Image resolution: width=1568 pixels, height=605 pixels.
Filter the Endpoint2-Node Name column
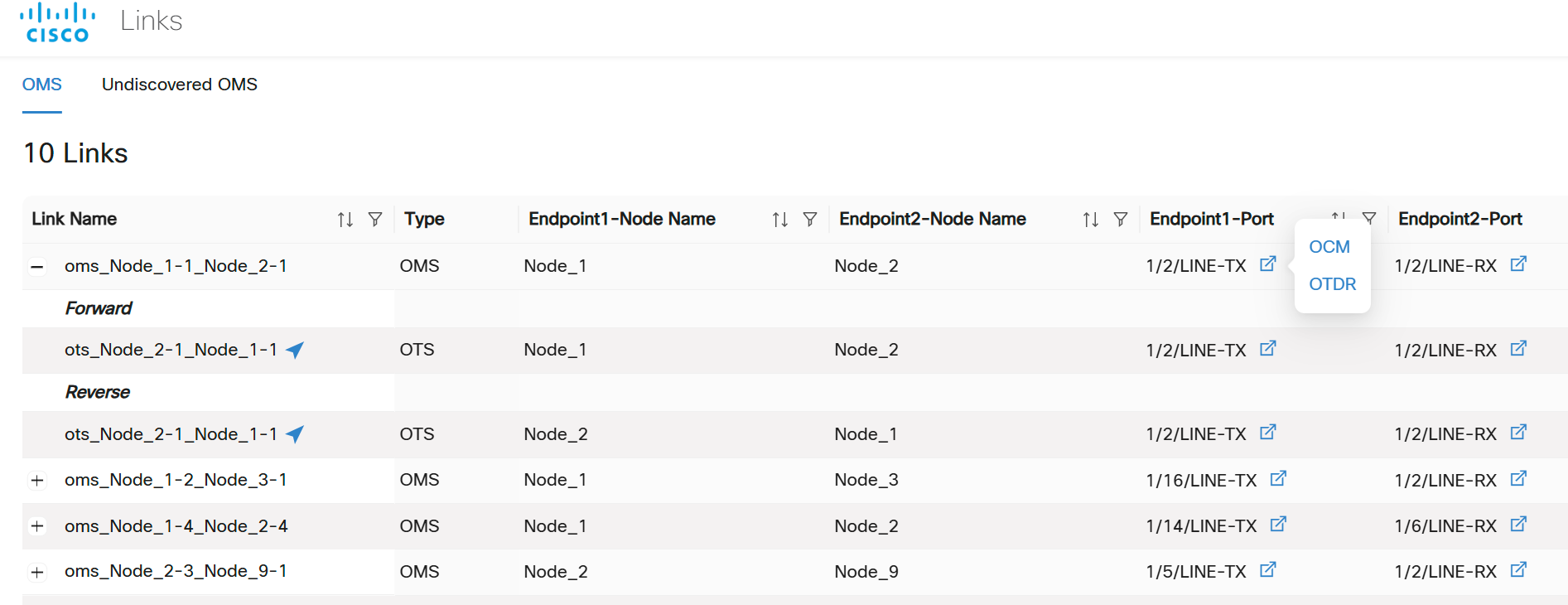1121,219
